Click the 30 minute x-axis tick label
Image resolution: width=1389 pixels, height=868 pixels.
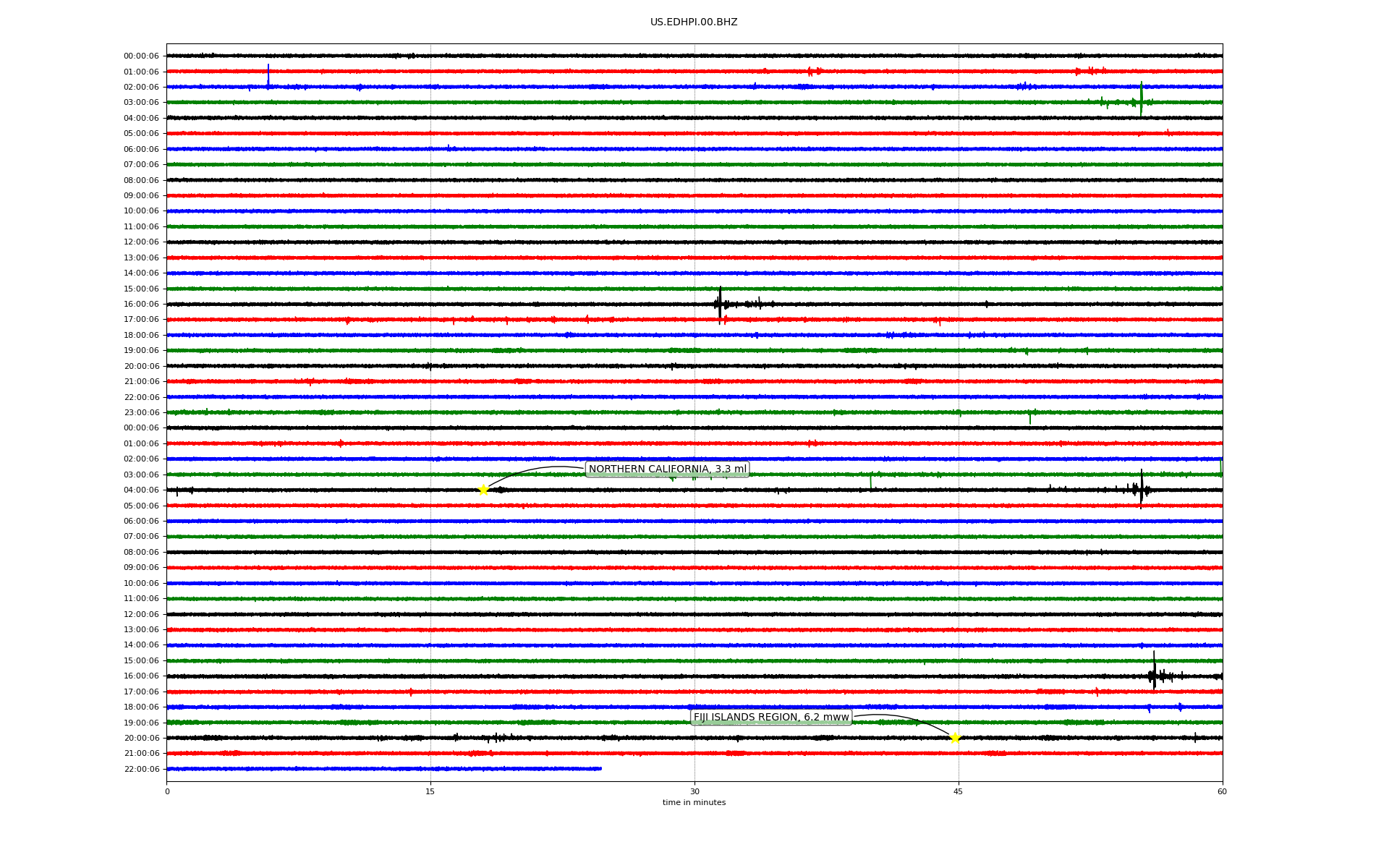[694, 791]
